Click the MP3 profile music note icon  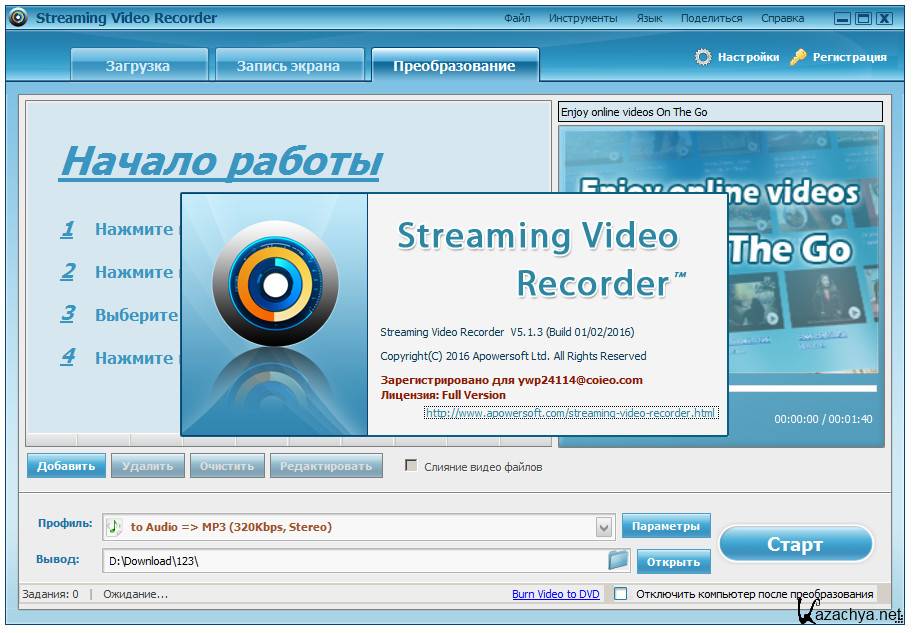coord(115,527)
